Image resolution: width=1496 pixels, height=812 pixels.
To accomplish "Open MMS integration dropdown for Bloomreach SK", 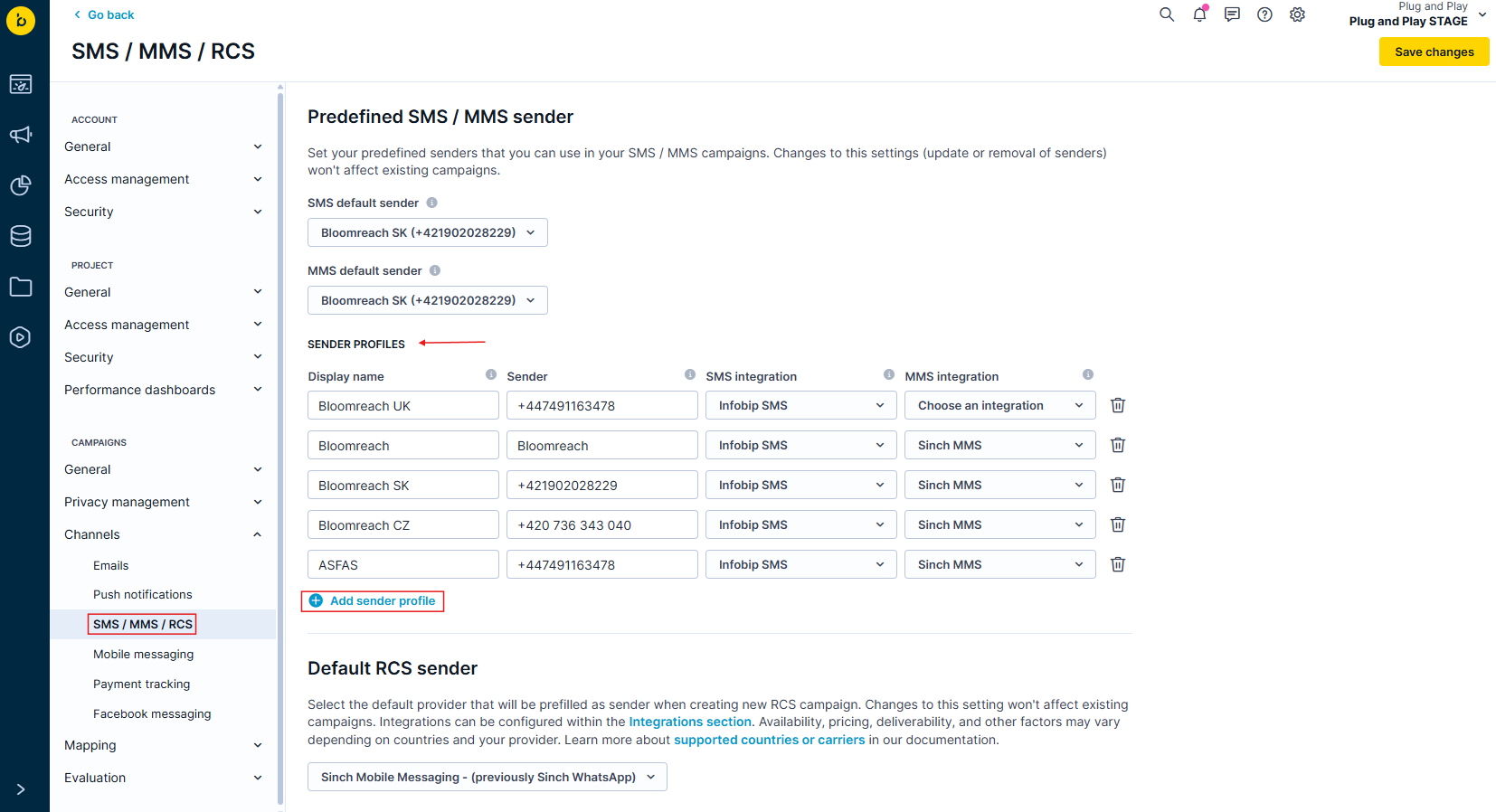I will point(1000,485).
